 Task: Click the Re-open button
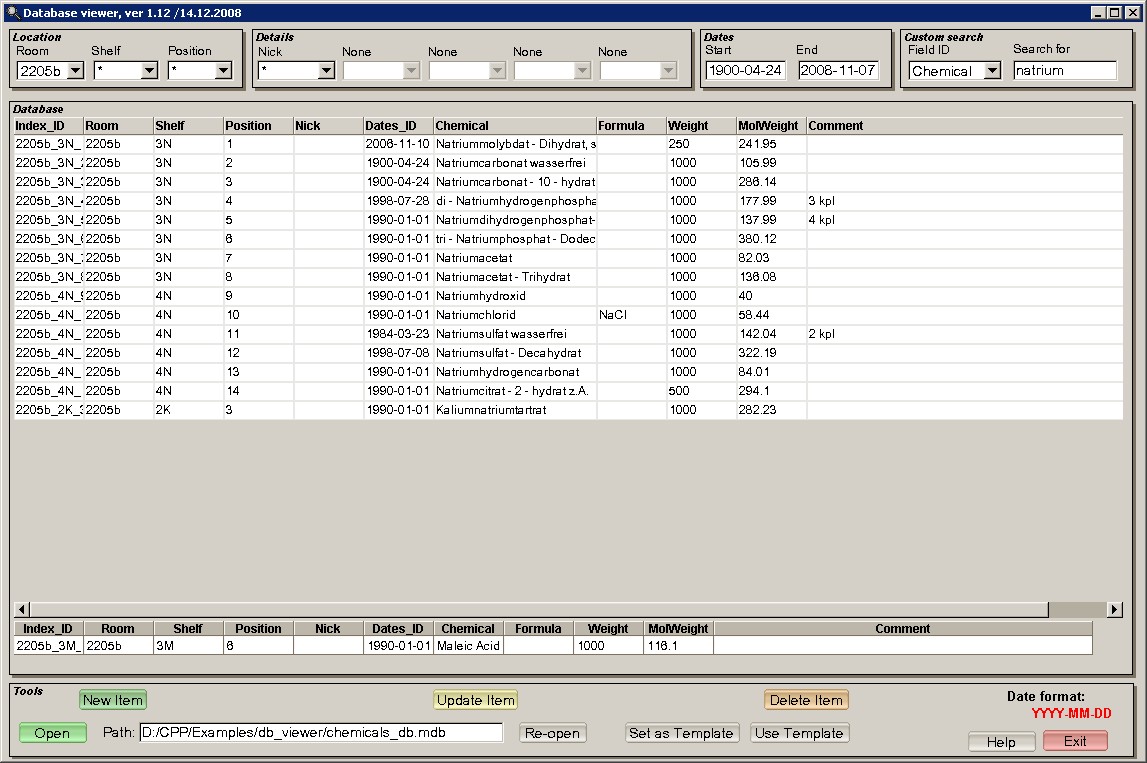(552, 733)
